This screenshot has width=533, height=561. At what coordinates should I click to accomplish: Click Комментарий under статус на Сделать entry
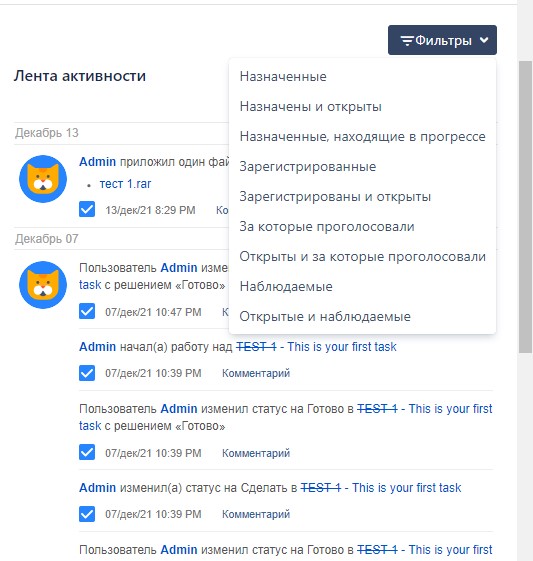pyautogui.click(x=256, y=514)
